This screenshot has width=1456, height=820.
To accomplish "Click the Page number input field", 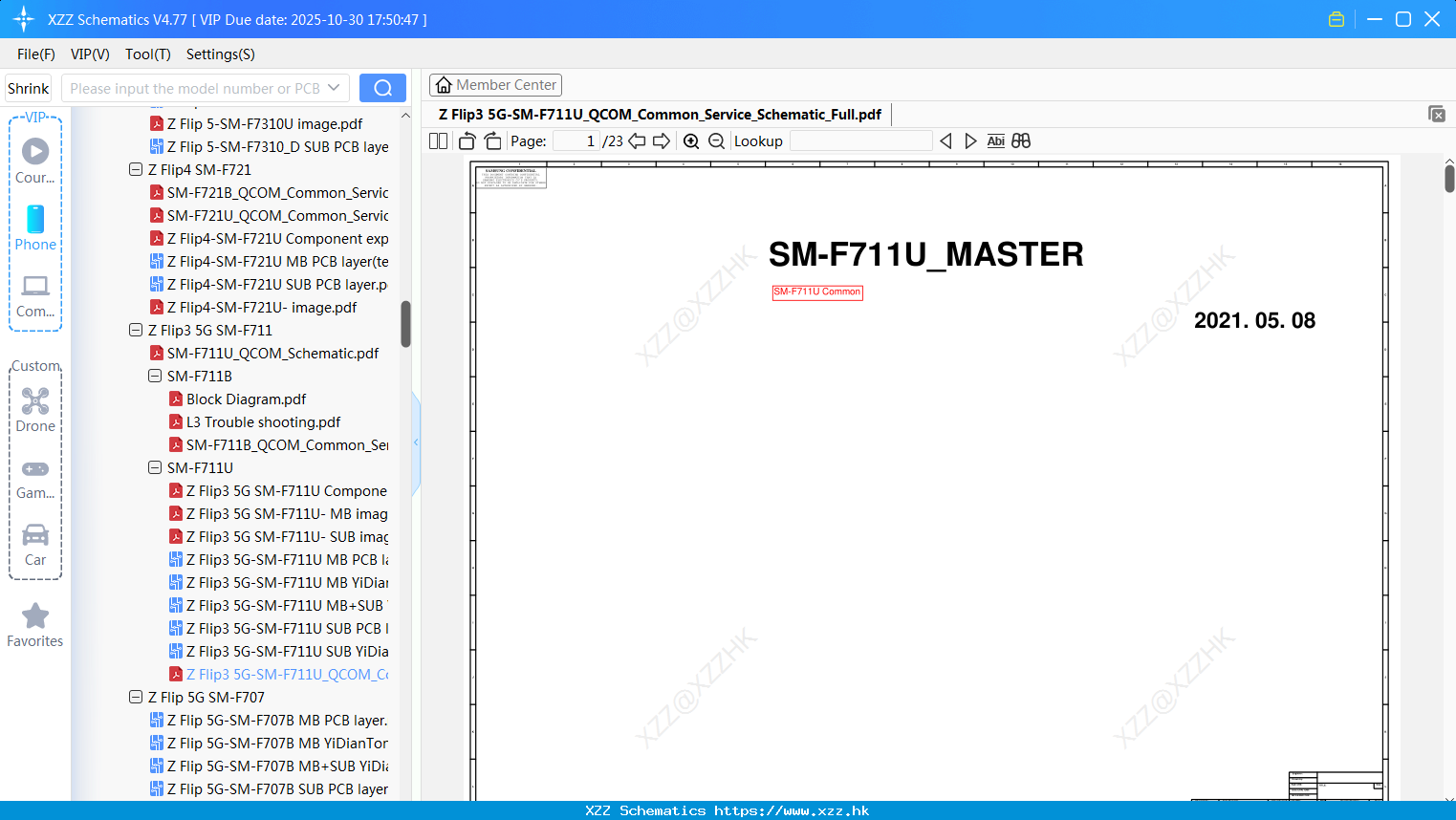I will click(576, 140).
